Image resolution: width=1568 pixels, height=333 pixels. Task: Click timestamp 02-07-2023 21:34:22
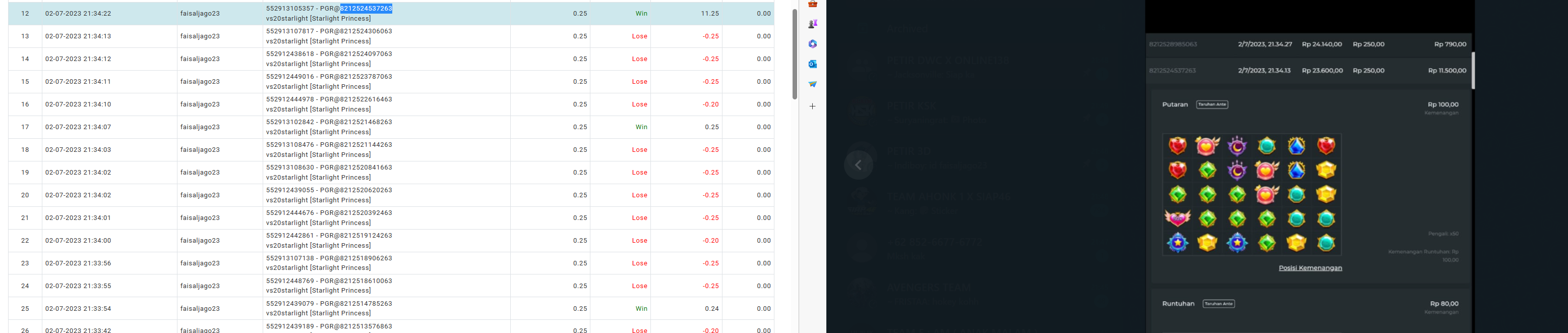point(78,14)
